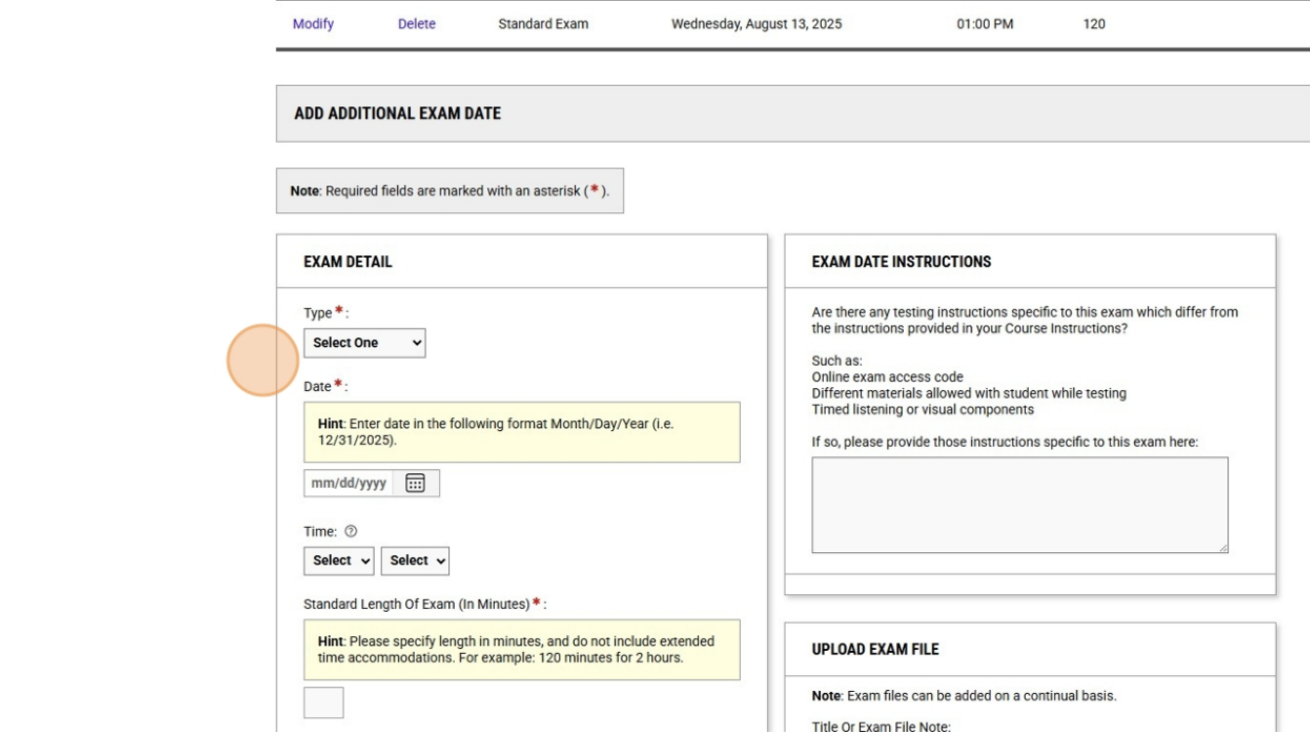Focus the exam date instructions text area

[x=1020, y=505]
